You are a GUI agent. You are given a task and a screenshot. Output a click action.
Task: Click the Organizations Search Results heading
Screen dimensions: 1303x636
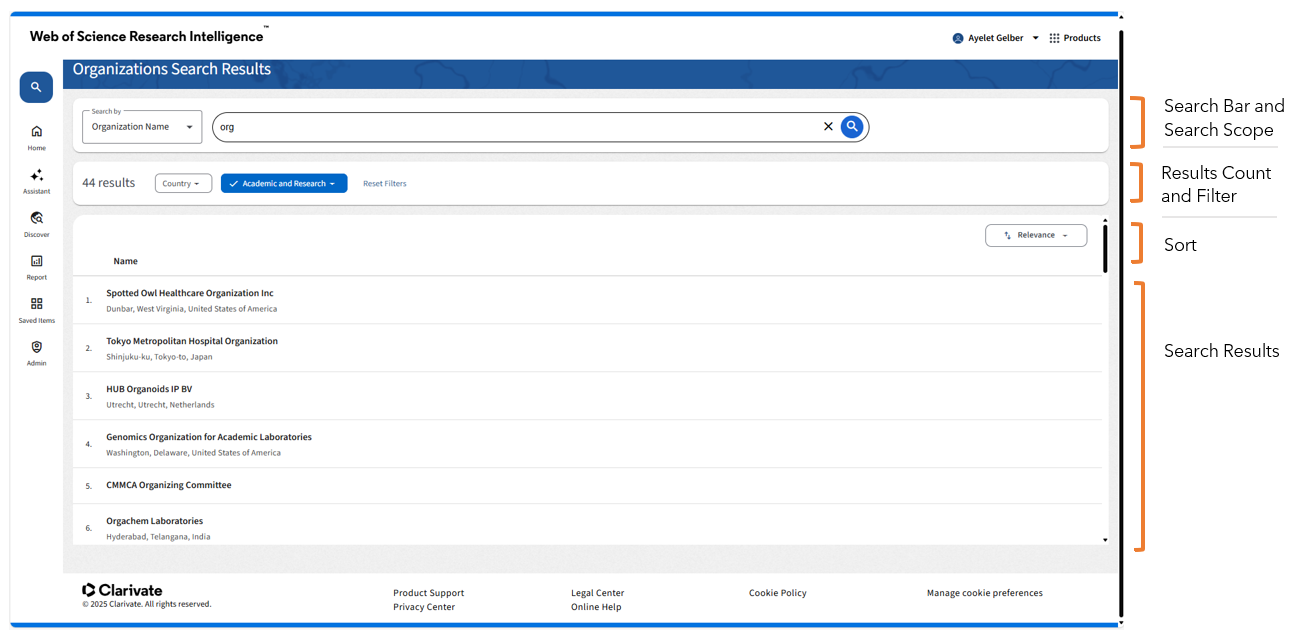click(172, 69)
